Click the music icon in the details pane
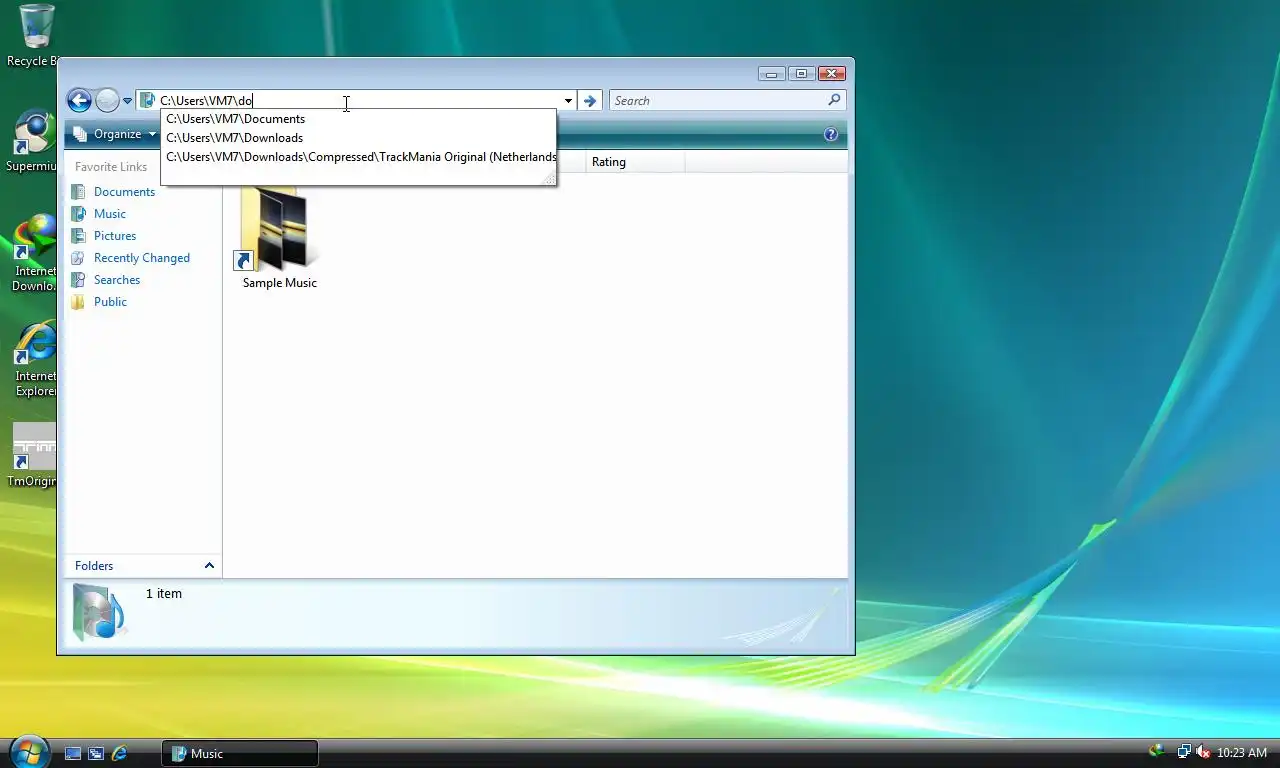The height and width of the screenshot is (768, 1280). point(99,613)
